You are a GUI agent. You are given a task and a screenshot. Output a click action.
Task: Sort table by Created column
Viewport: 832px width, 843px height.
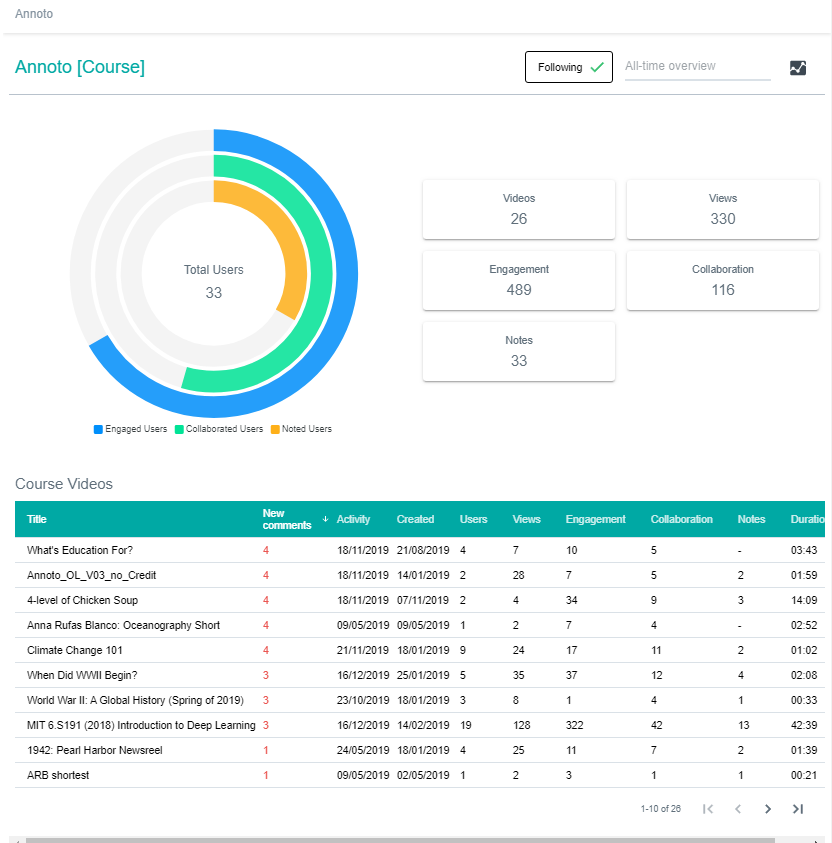coord(415,519)
